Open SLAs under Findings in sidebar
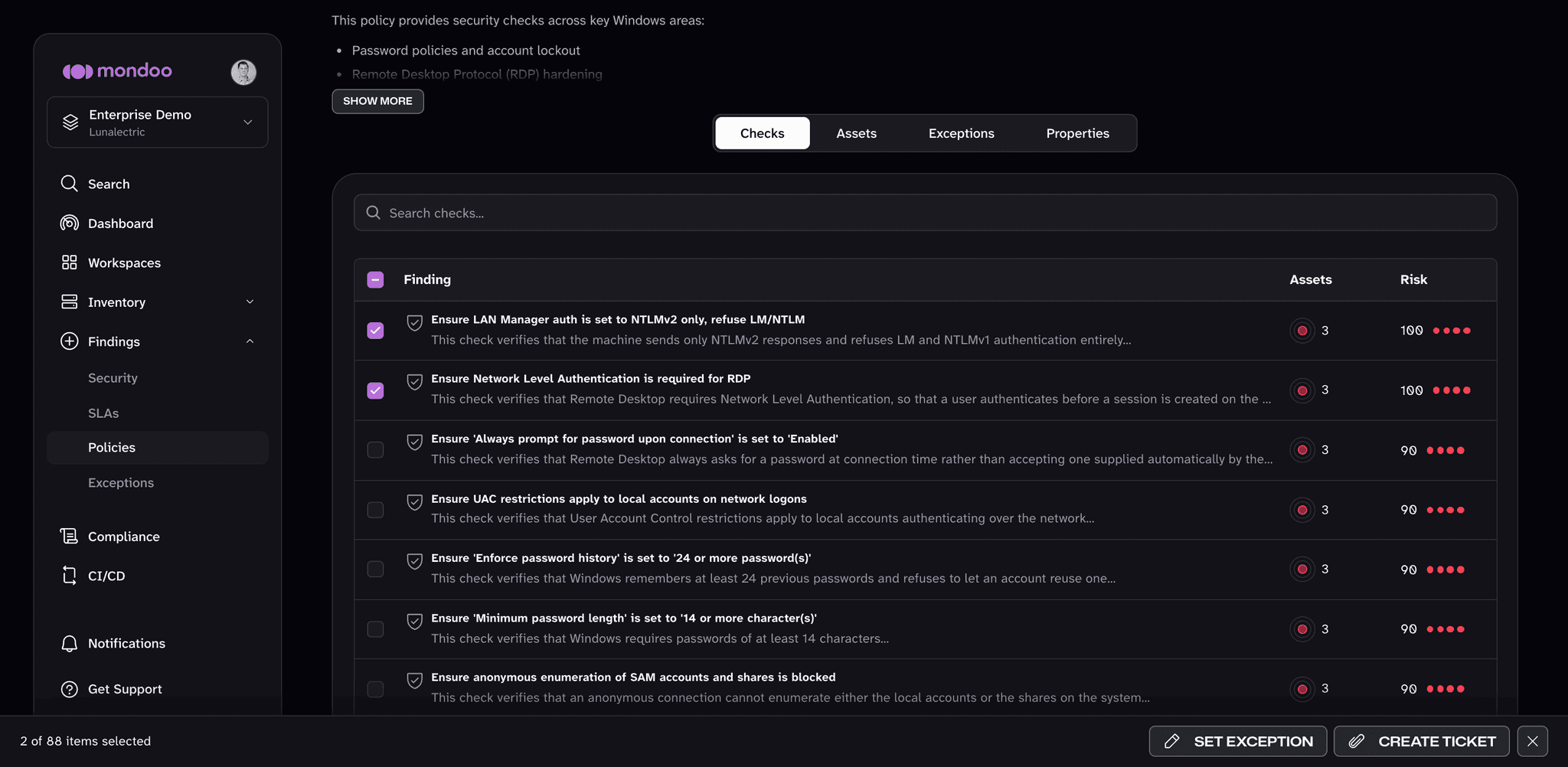Viewport: 1568px width, 767px height. (103, 413)
